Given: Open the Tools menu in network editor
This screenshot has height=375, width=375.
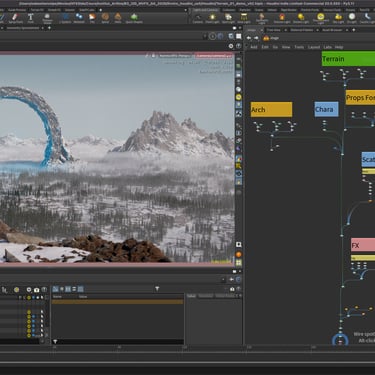Looking at the screenshot, I should [x=299, y=47].
